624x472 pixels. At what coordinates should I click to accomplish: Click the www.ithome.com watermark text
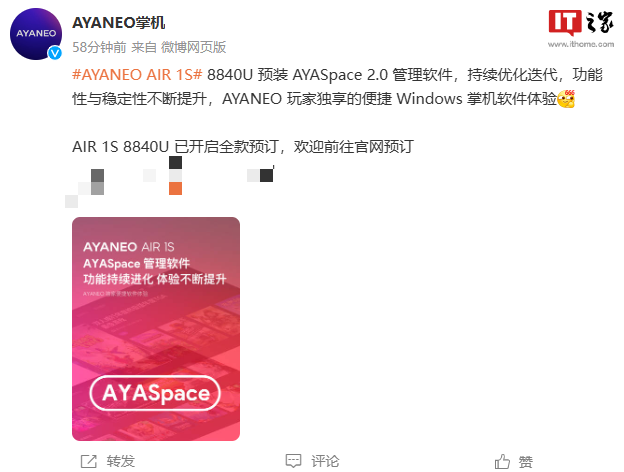click(x=581, y=44)
